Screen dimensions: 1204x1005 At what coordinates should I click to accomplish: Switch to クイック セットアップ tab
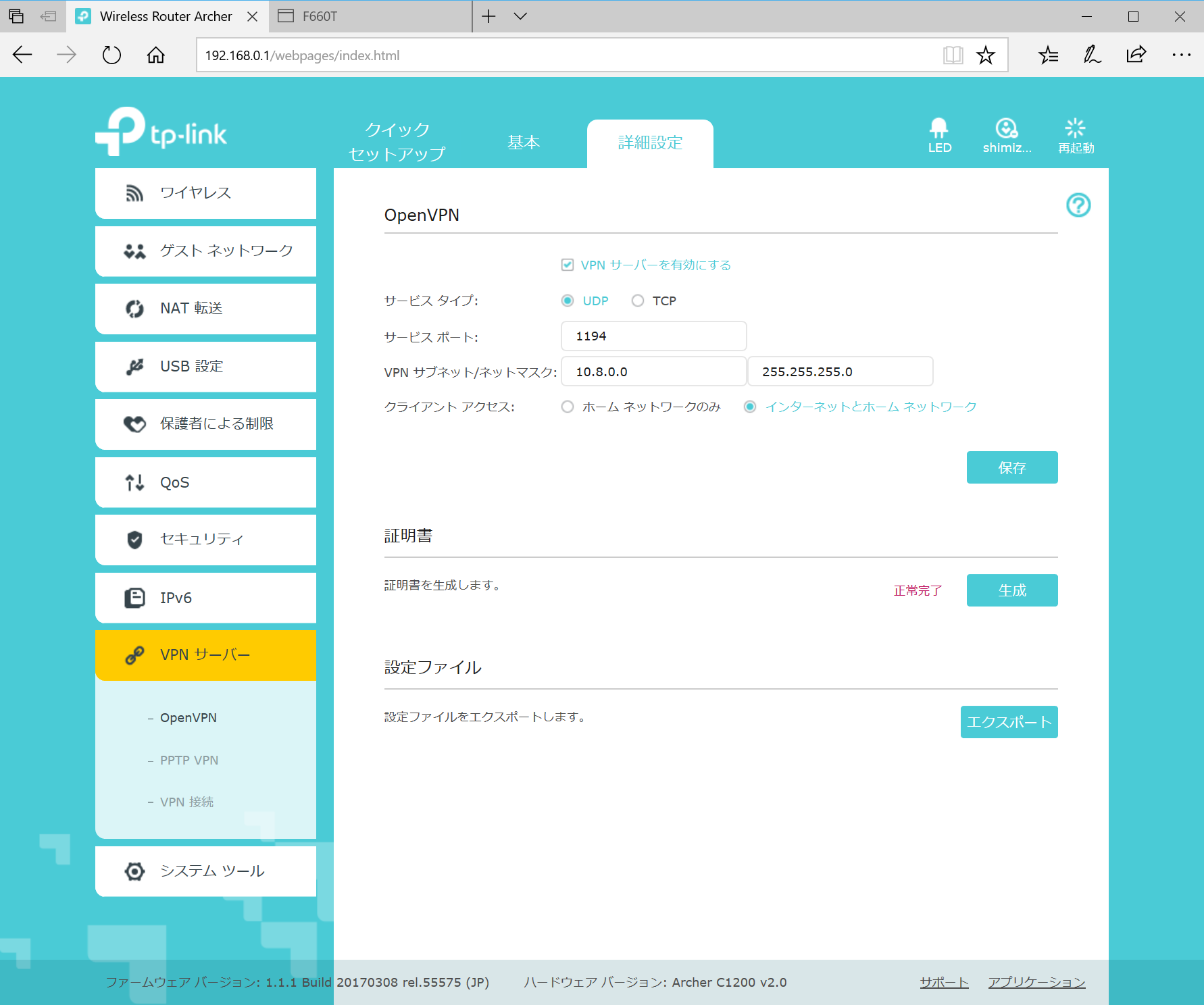click(x=397, y=141)
